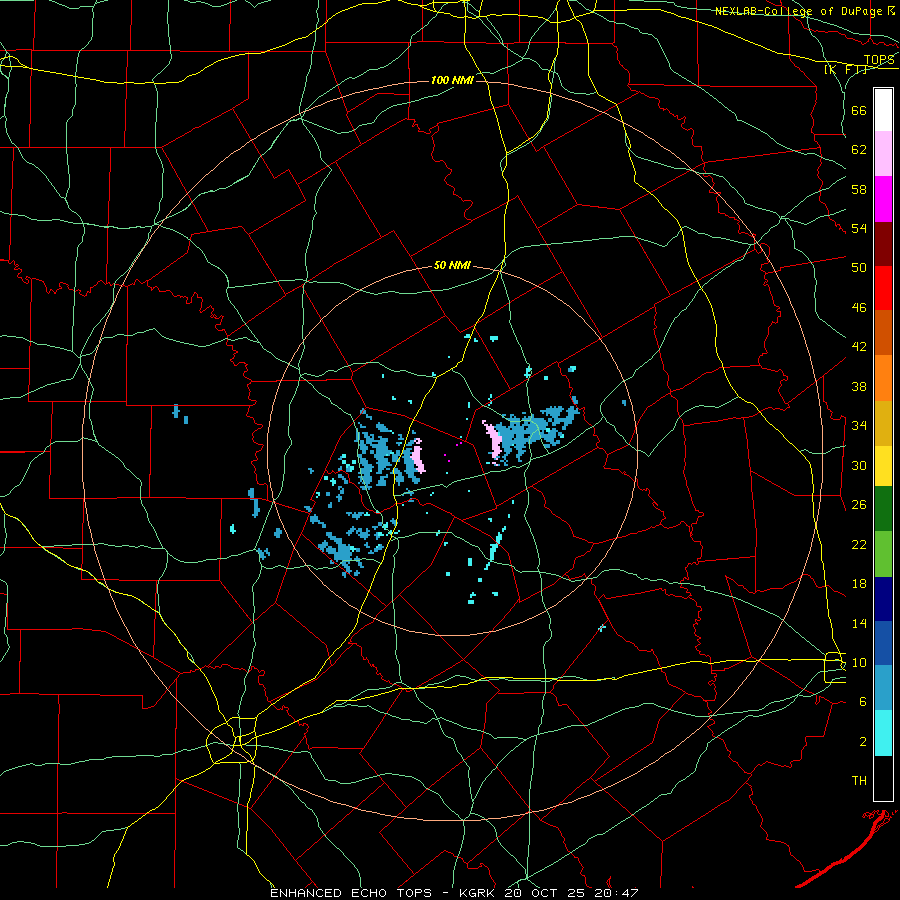Select the dark red legend swatch

[x=883, y=244]
